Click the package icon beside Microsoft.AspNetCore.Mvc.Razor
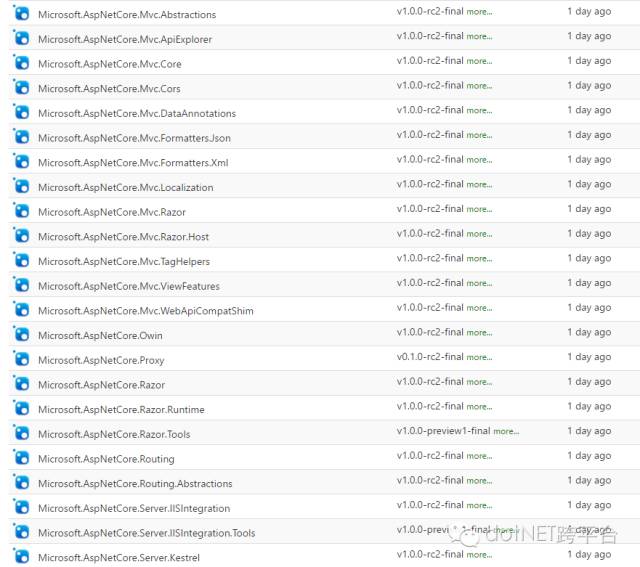 click(21, 211)
